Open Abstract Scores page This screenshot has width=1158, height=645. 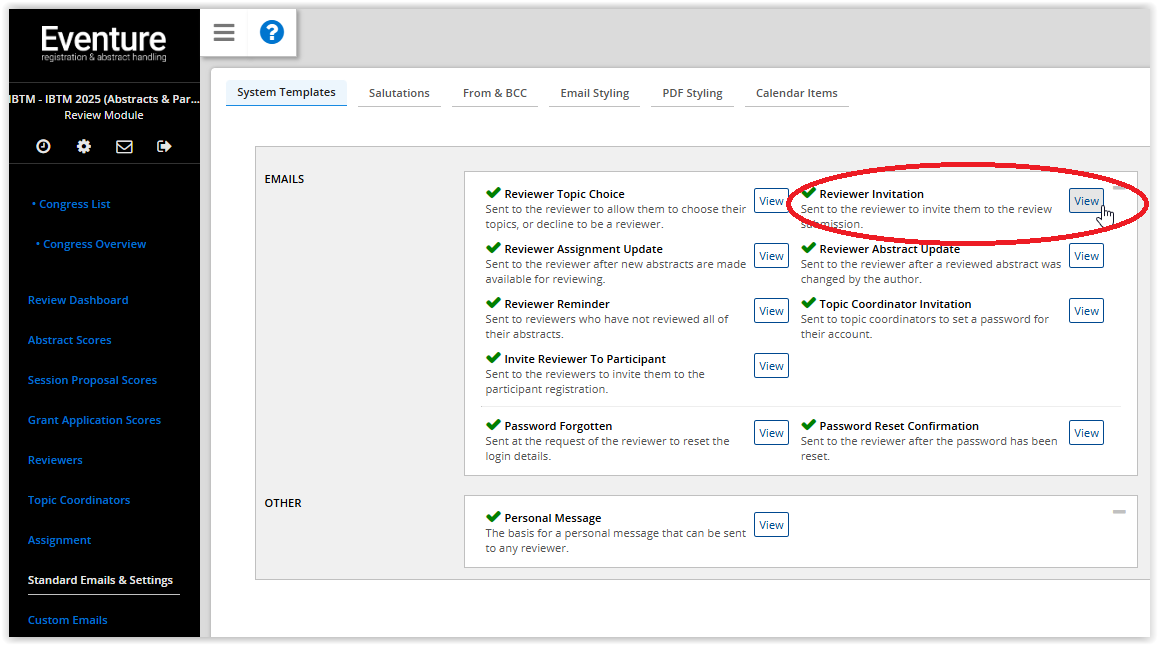click(69, 340)
